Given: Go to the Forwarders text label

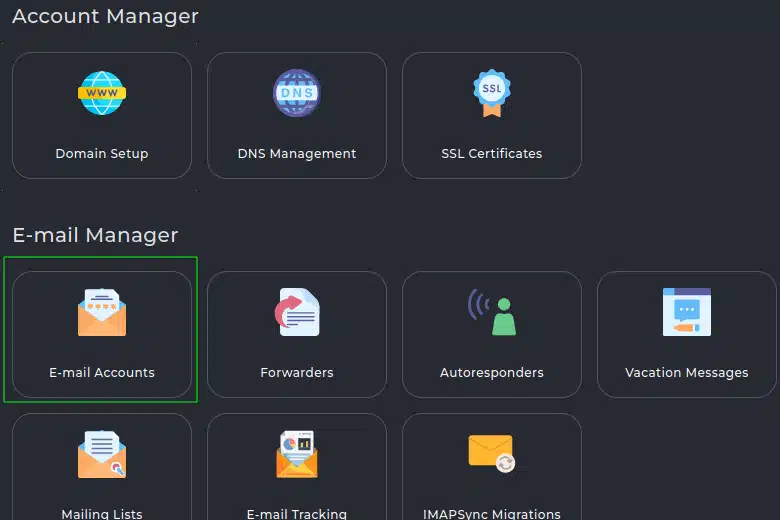Looking at the screenshot, I should pos(297,373).
